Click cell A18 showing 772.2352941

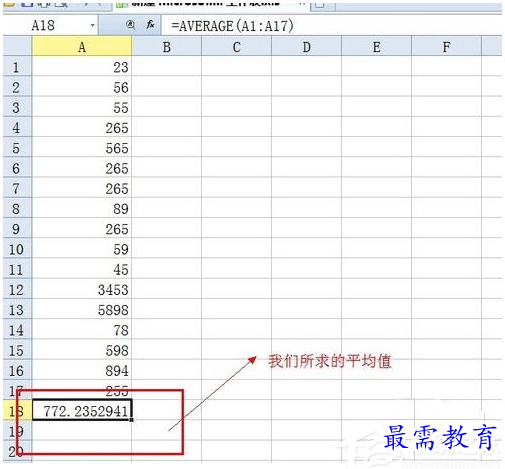(x=82, y=410)
